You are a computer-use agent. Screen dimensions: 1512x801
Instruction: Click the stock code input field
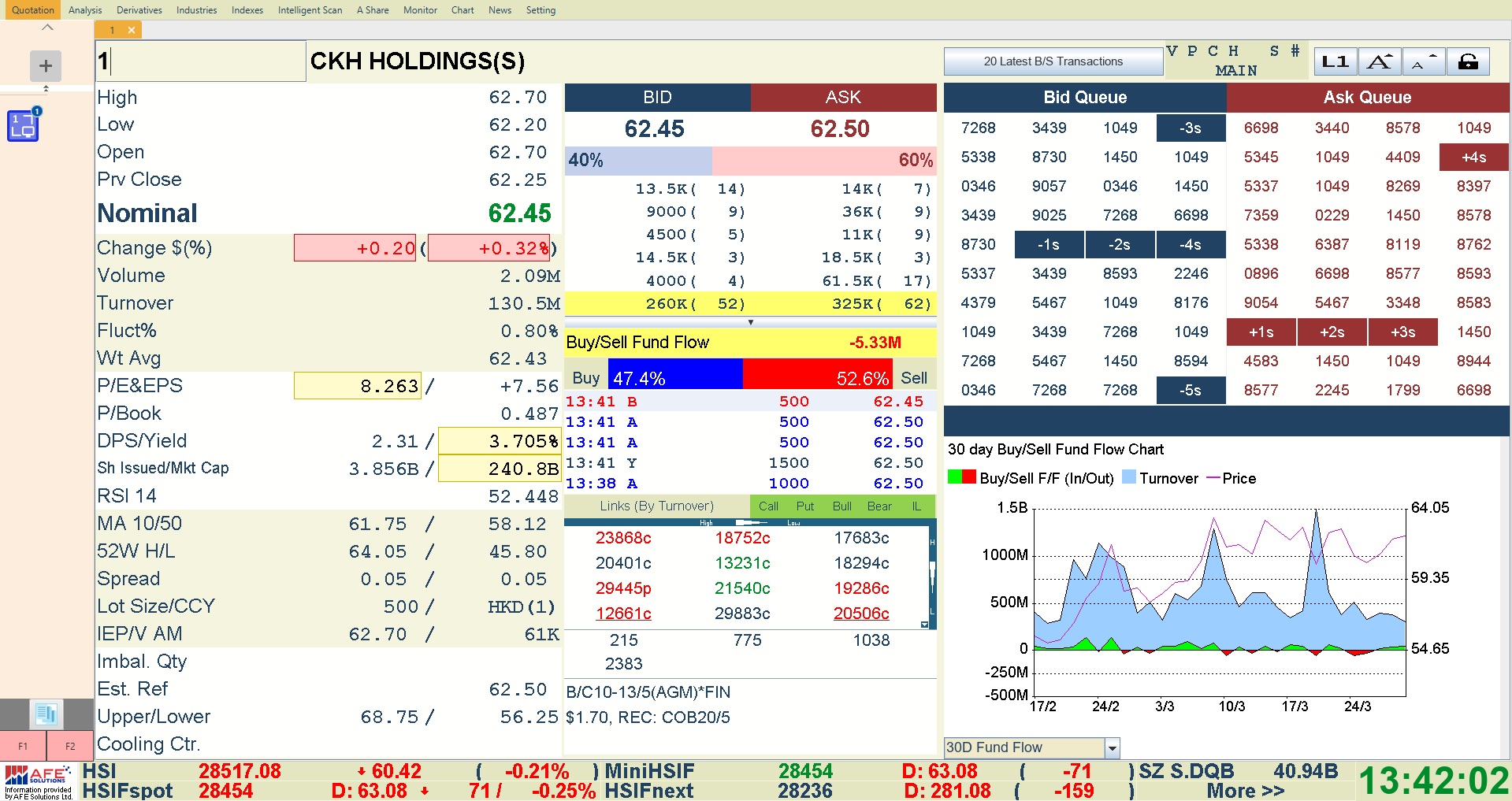pyautogui.click(x=200, y=61)
